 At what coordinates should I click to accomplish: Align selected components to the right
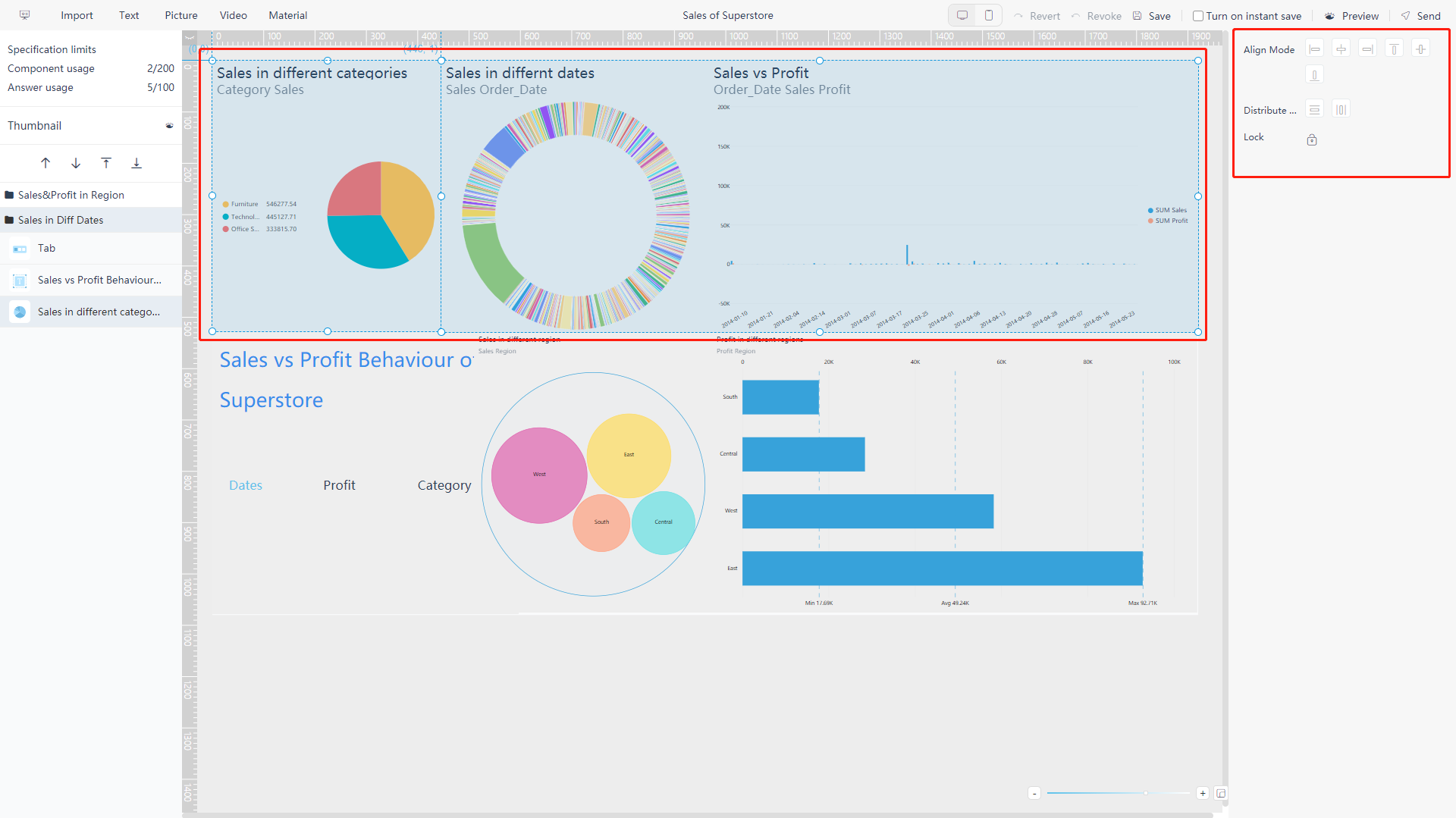[x=1367, y=49]
